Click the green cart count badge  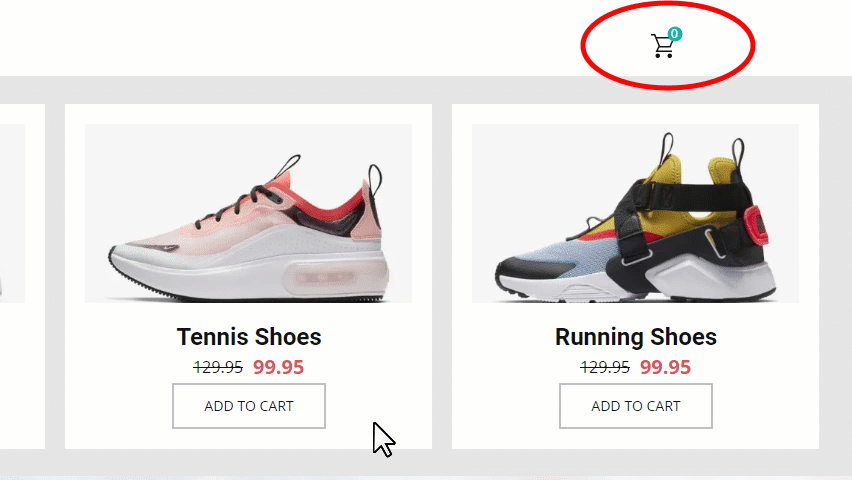(674, 34)
